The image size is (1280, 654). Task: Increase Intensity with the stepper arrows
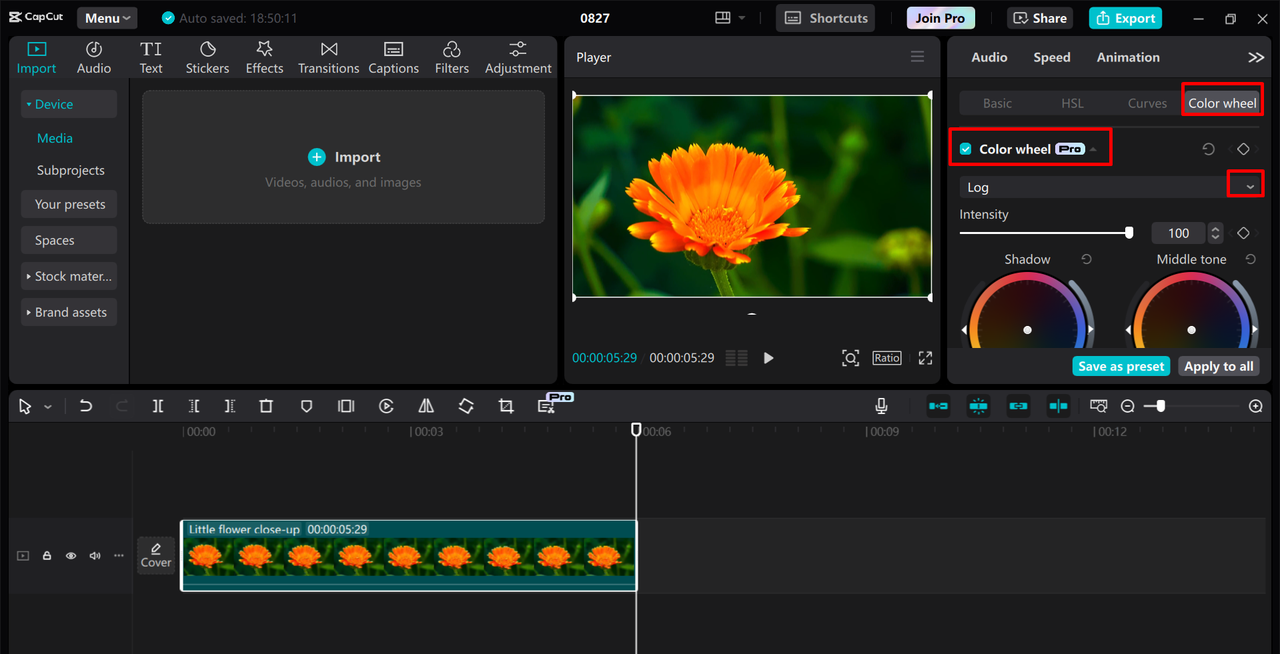(x=1215, y=229)
